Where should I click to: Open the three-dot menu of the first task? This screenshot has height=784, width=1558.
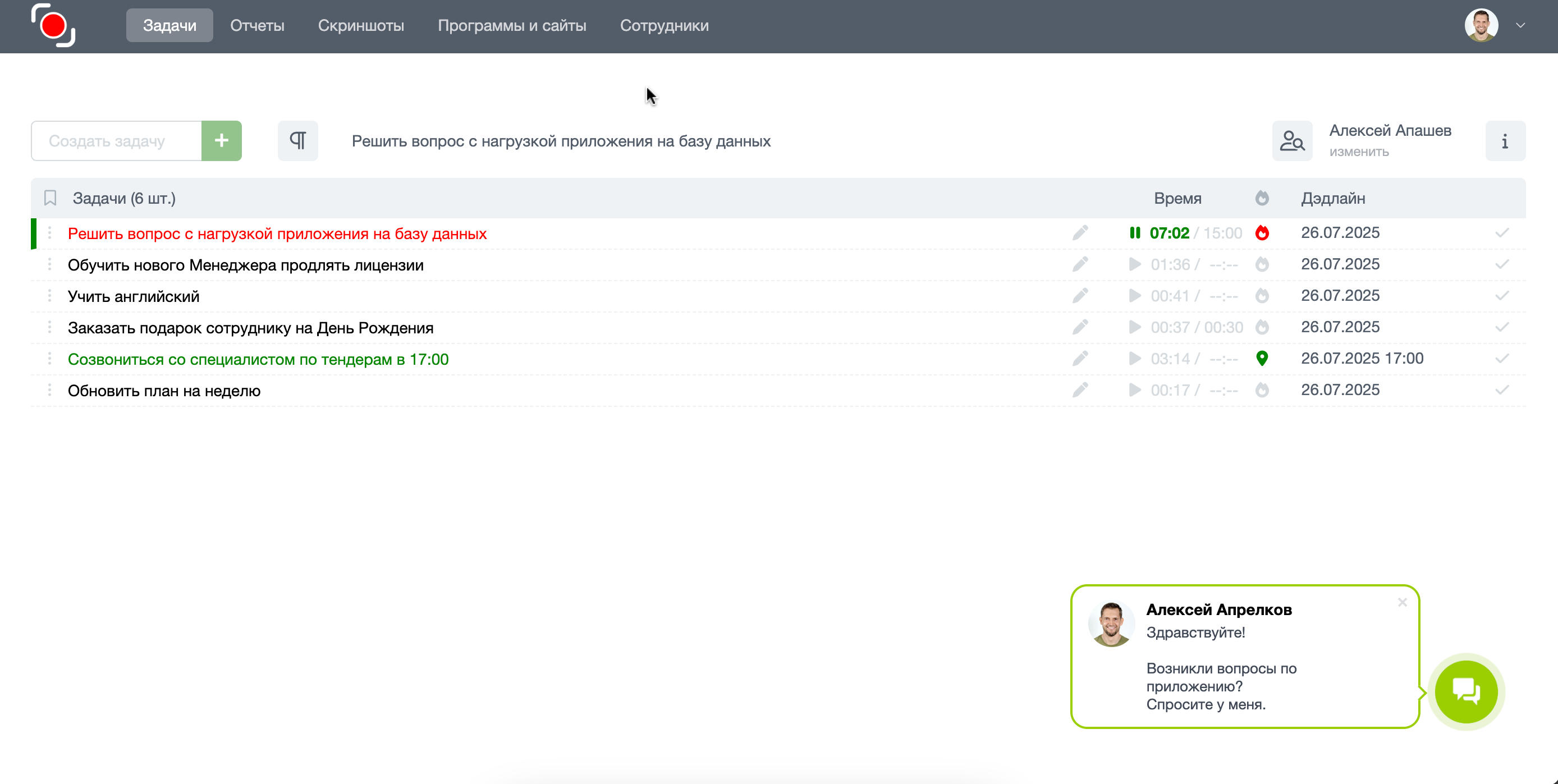49,233
